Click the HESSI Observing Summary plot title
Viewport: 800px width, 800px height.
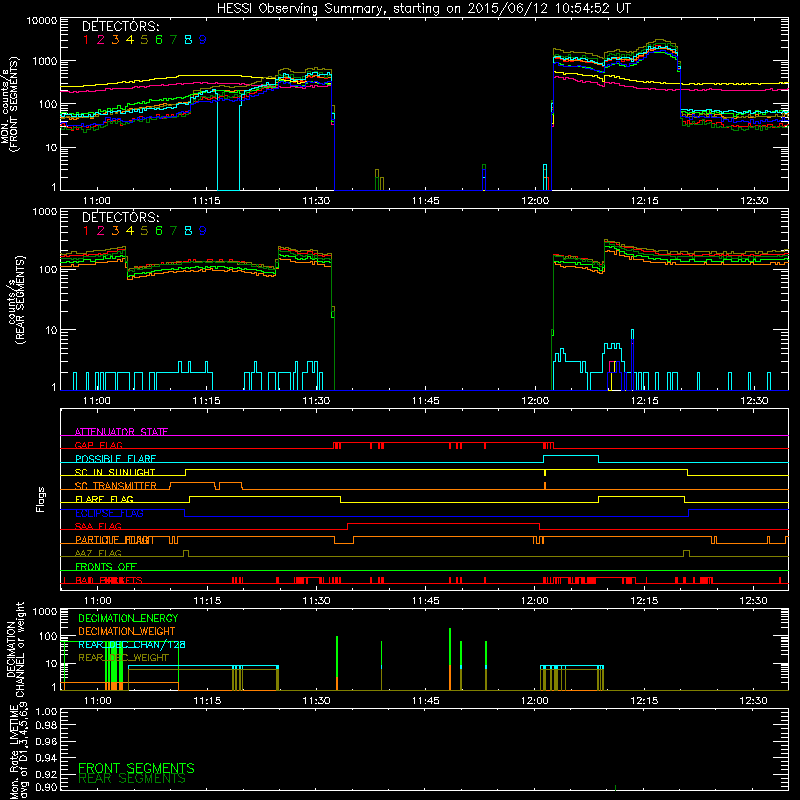point(424,9)
